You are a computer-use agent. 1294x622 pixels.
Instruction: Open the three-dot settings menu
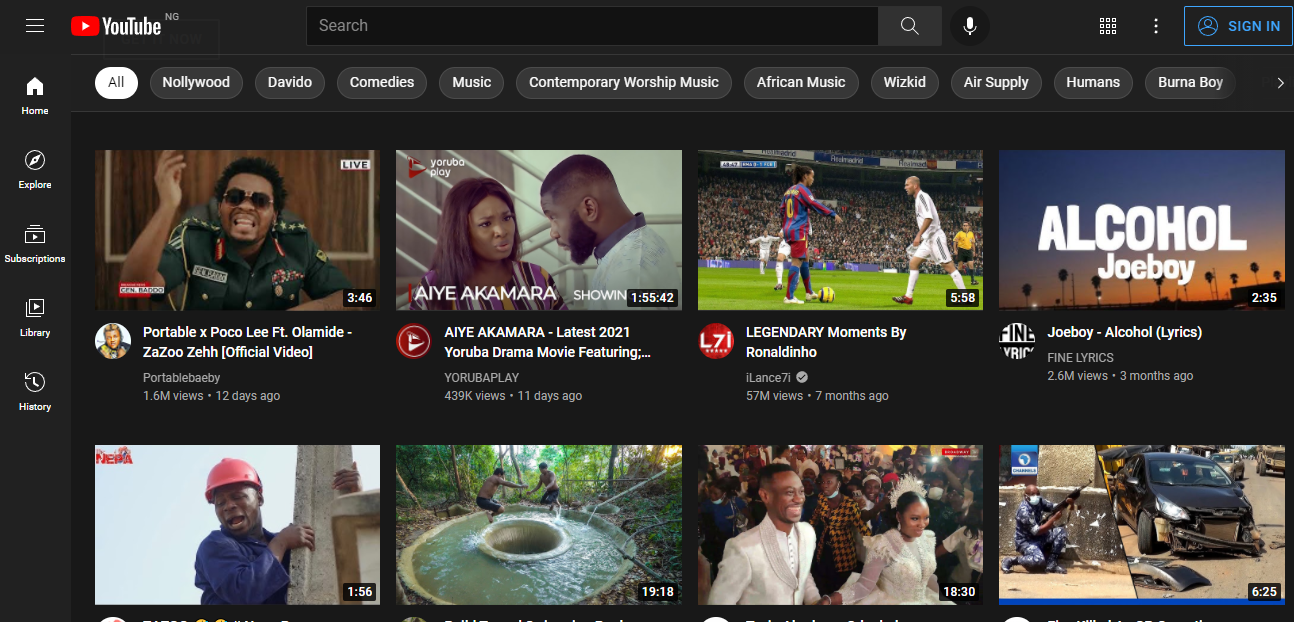click(1156, 26)
